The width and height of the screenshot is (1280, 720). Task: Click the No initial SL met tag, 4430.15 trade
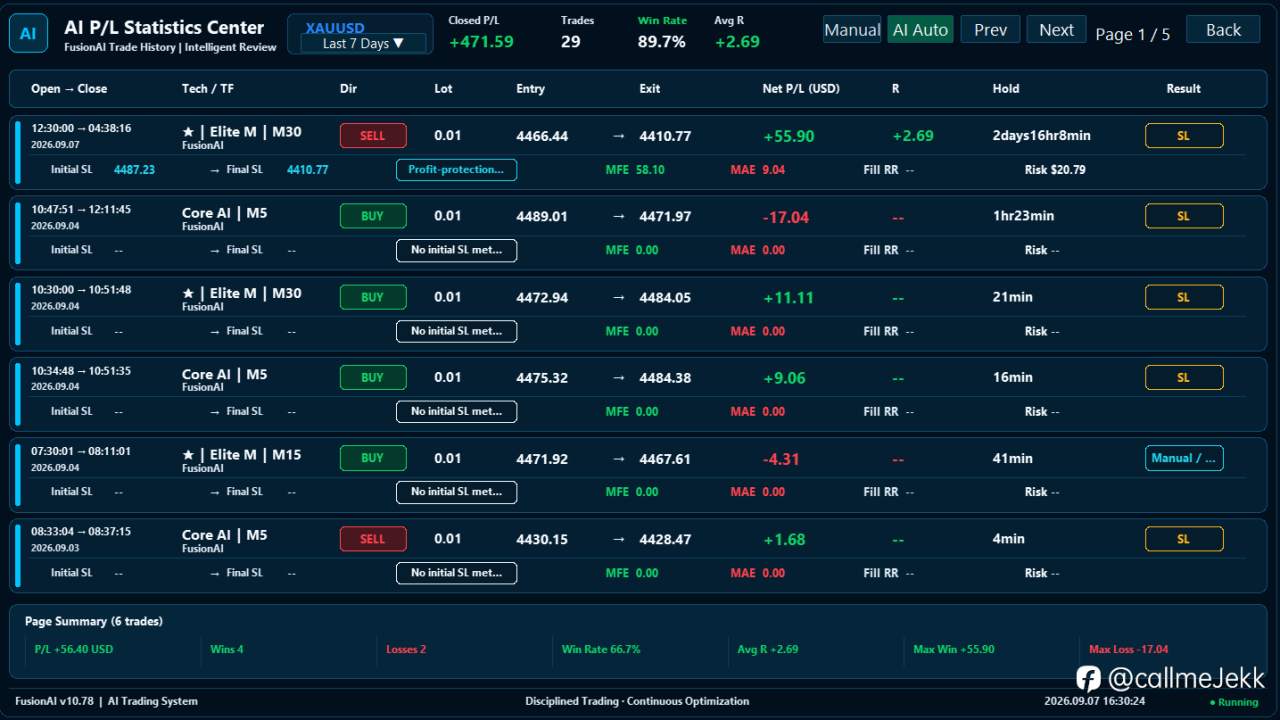click(456, 573)
